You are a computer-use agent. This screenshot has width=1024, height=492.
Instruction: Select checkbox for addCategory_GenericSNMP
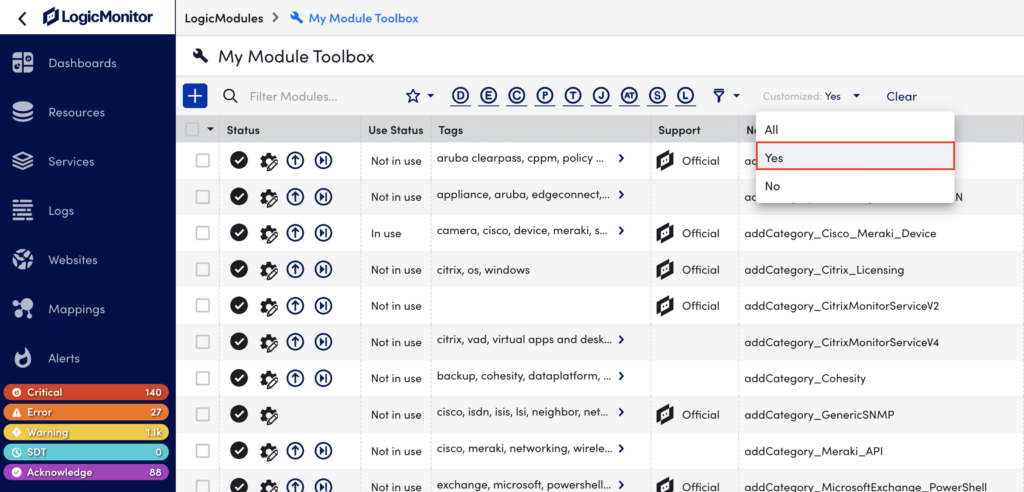202,414
